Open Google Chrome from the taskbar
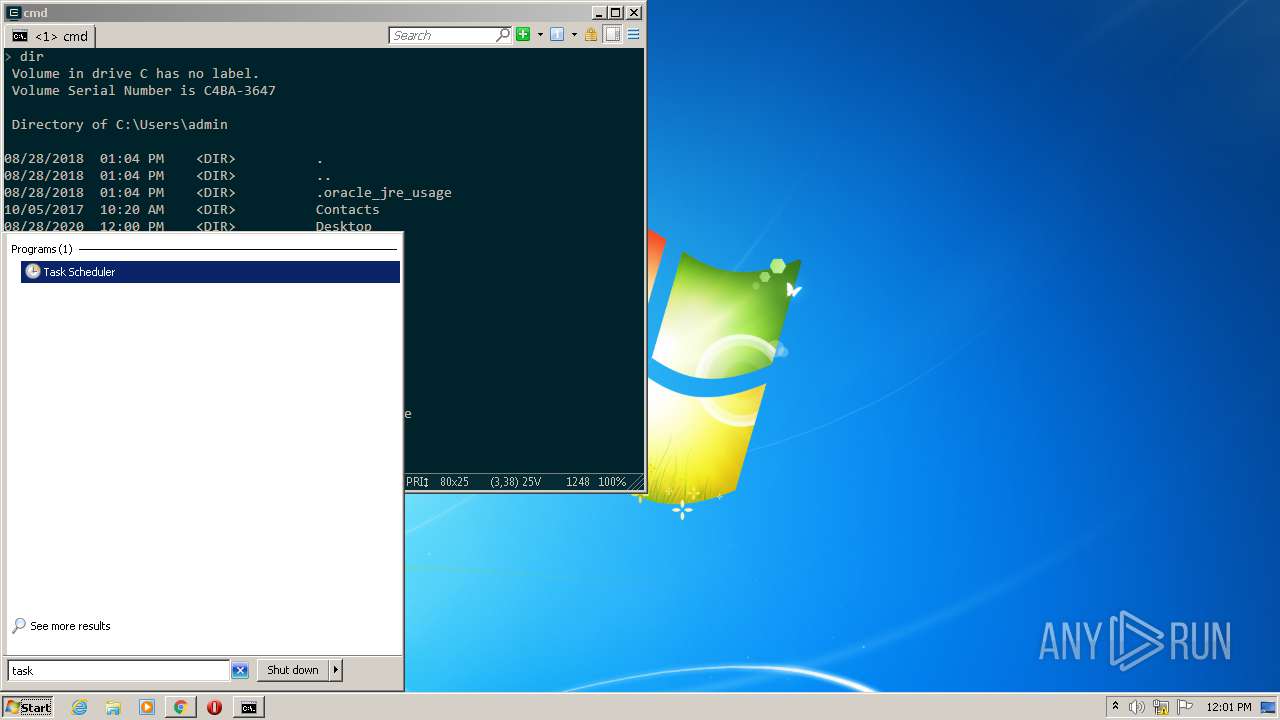This screenshot has height=720, width=1280. (180, 707)
